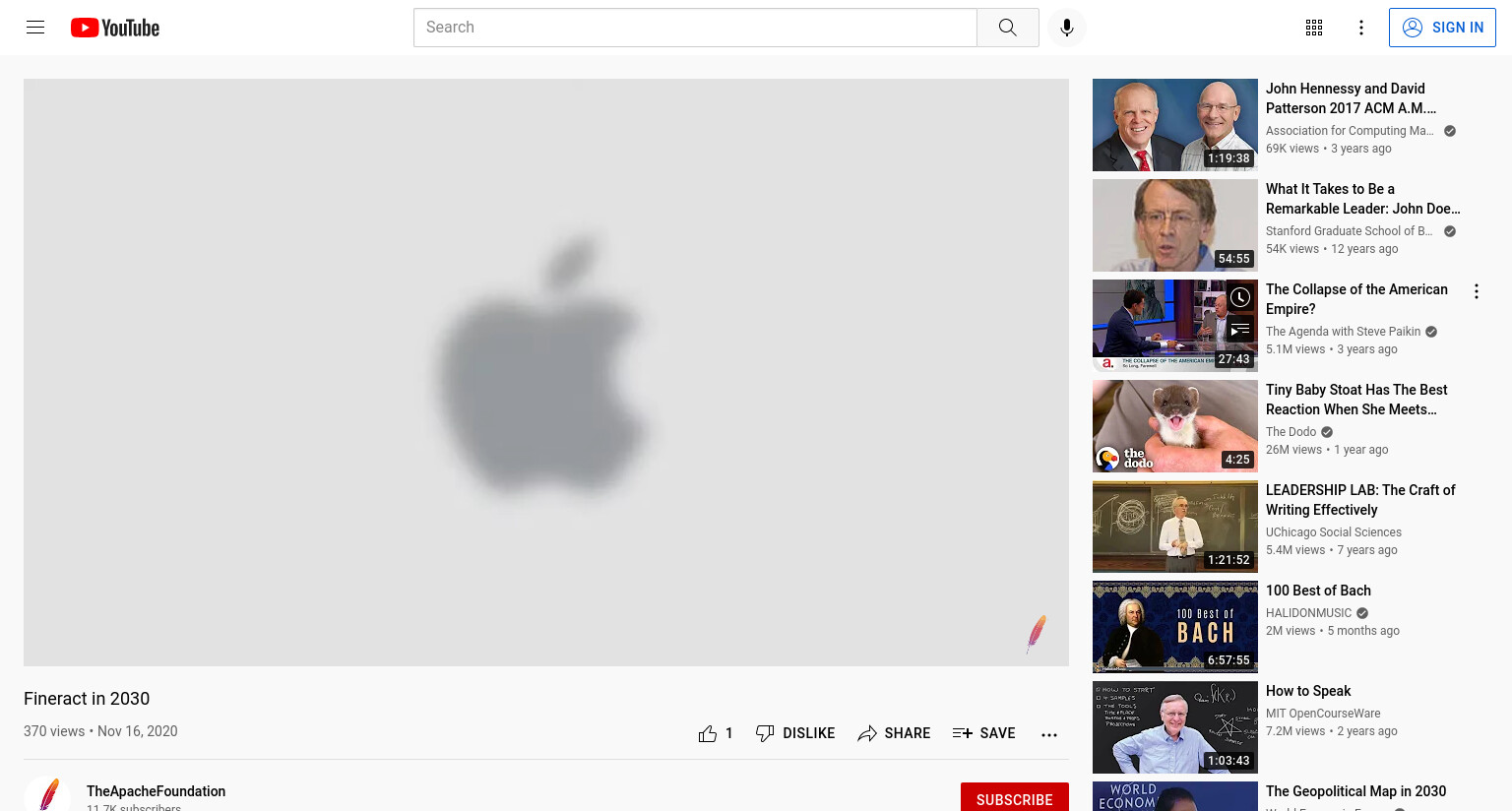1512x811 pixels.
Task: Save the video to a playlist
Action: click(984, 733)
